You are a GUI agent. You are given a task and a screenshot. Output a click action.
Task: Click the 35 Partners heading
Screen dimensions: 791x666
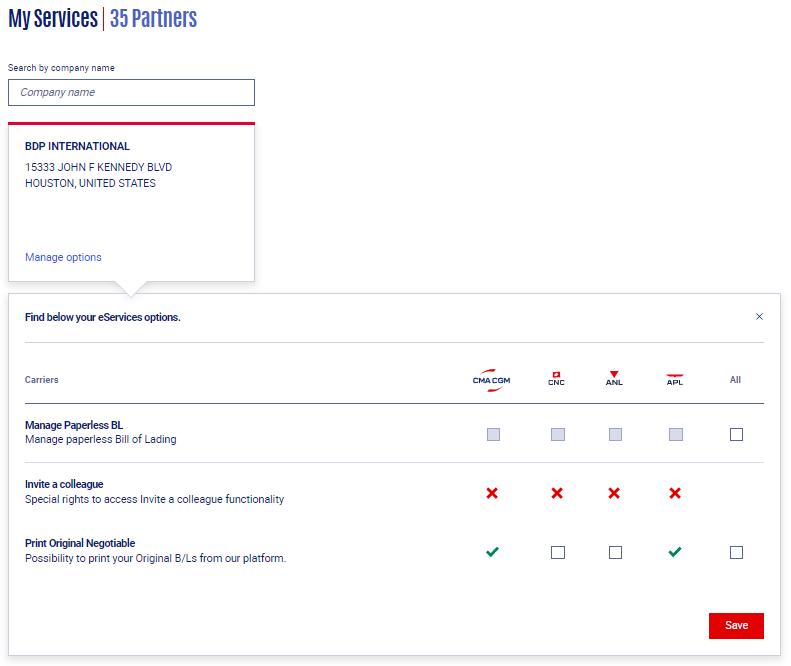(153, 19)
